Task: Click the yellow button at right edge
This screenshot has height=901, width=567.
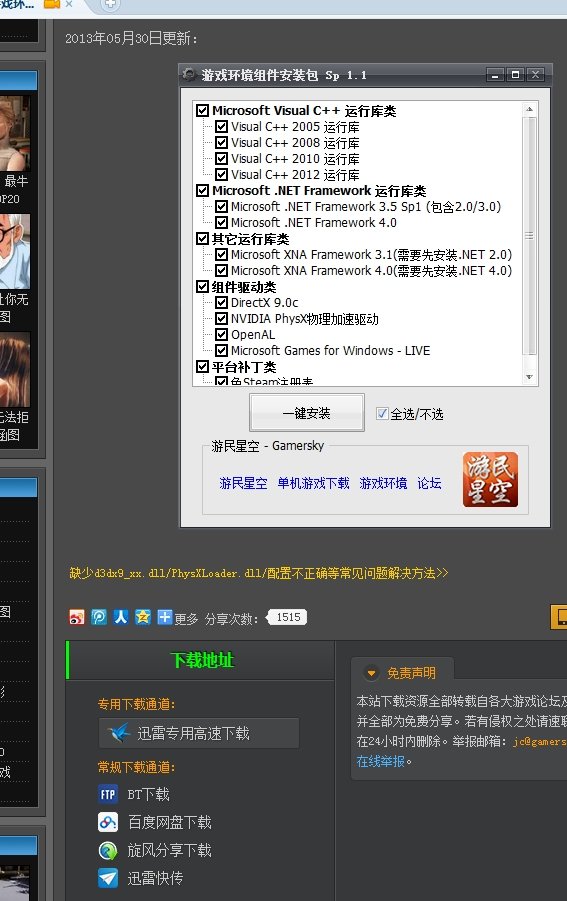Action: click(x=559, y=617)
